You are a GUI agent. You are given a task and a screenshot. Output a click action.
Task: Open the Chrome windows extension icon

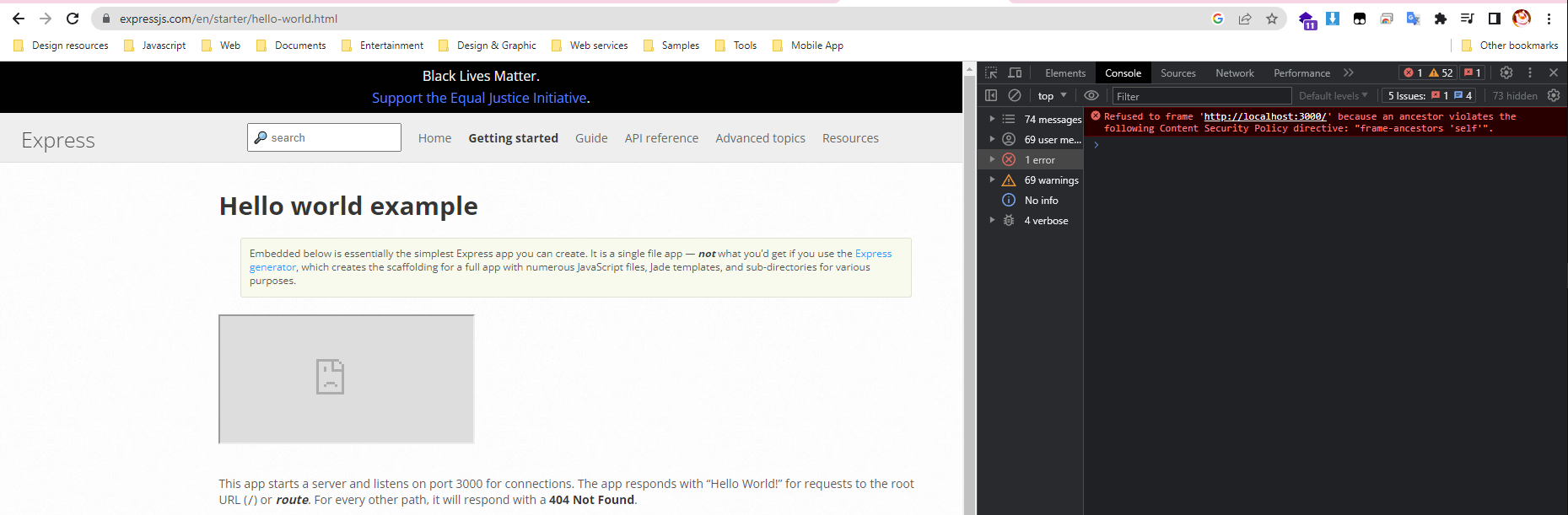(x=1387, y=19)
